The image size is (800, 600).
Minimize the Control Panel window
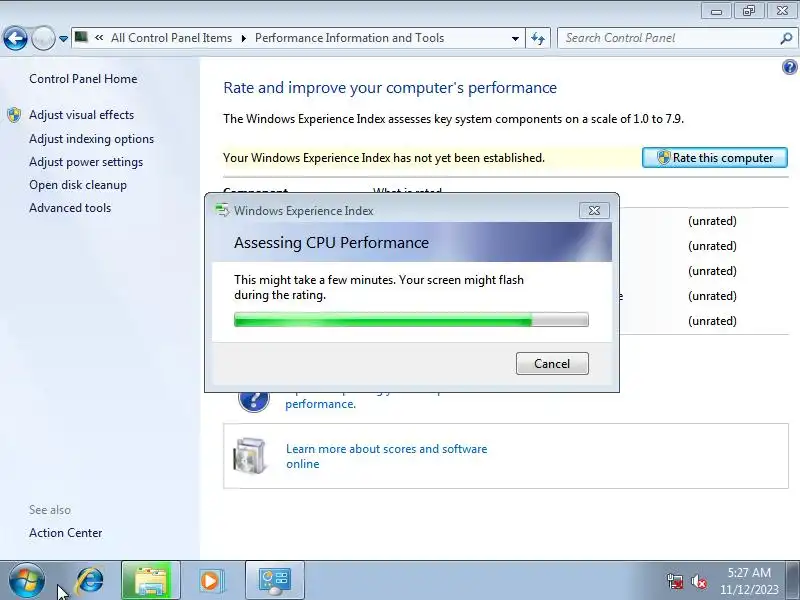[716, 11]
